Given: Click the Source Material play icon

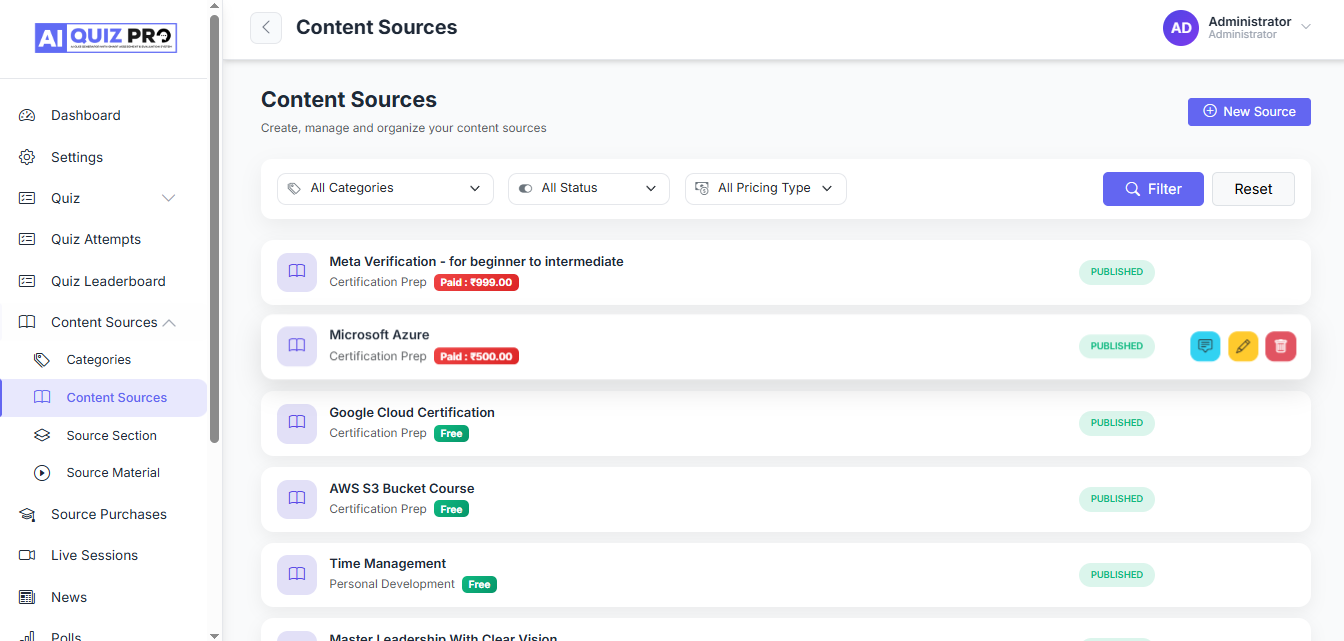Looking at the screenshot, I should [x=42, y=473].
